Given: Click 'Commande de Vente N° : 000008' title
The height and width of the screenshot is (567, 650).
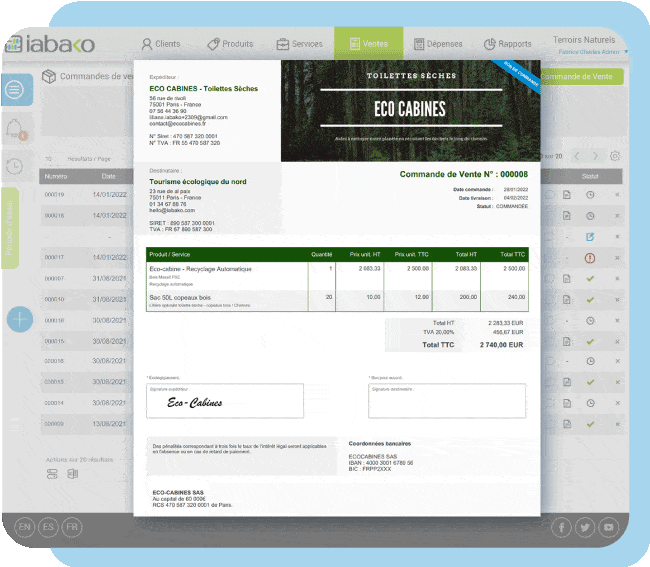Looking at the screenshot, I should point(463,174).
